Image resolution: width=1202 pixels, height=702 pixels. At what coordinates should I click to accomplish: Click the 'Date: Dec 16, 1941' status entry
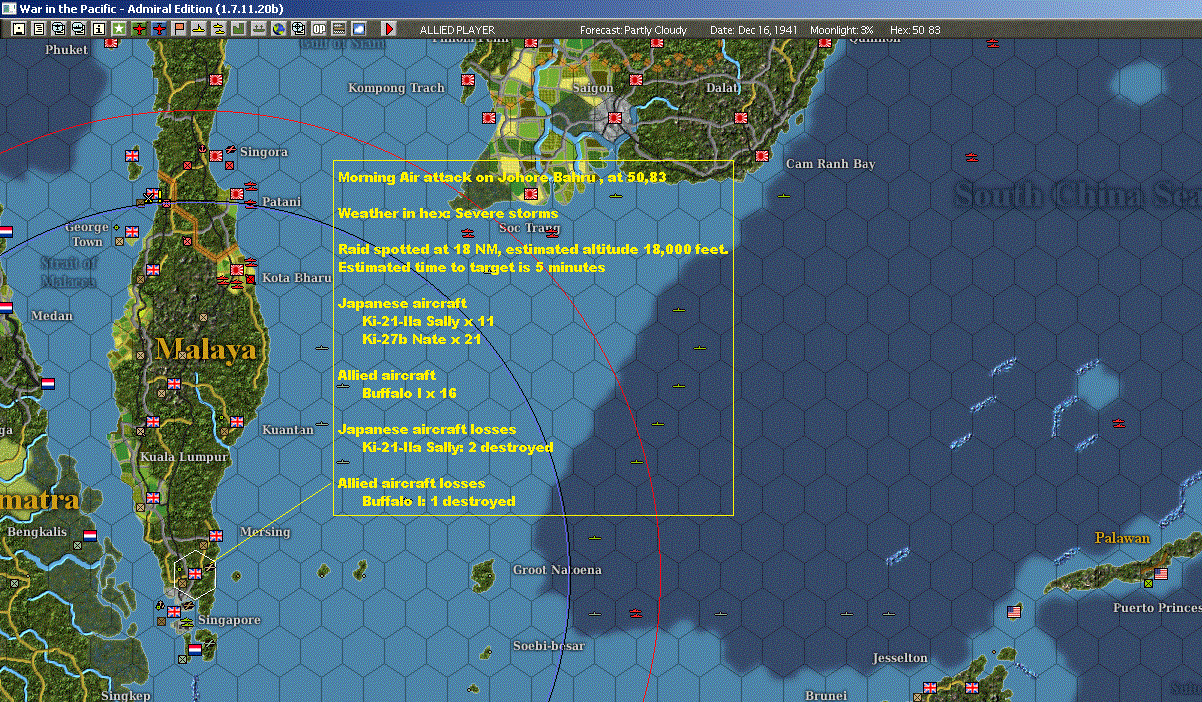[x=754, y=30]
